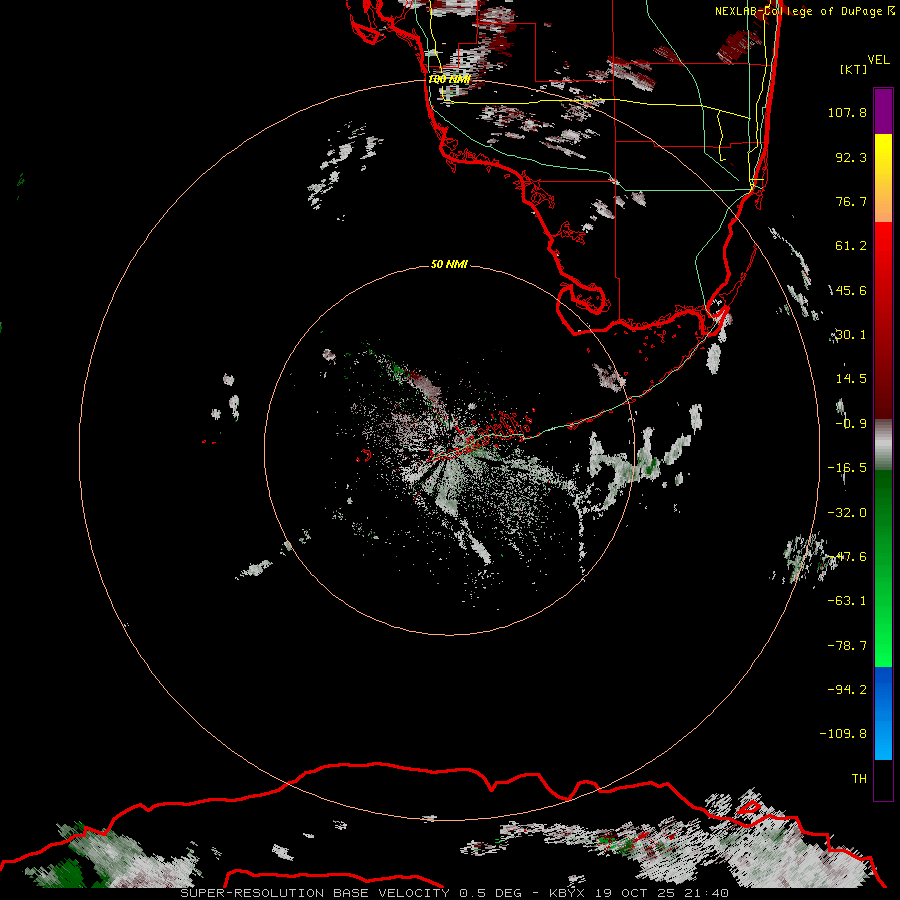Click the -63.1 legend value
This screenshot has width=900, height=900.
(x=847, y=601)
